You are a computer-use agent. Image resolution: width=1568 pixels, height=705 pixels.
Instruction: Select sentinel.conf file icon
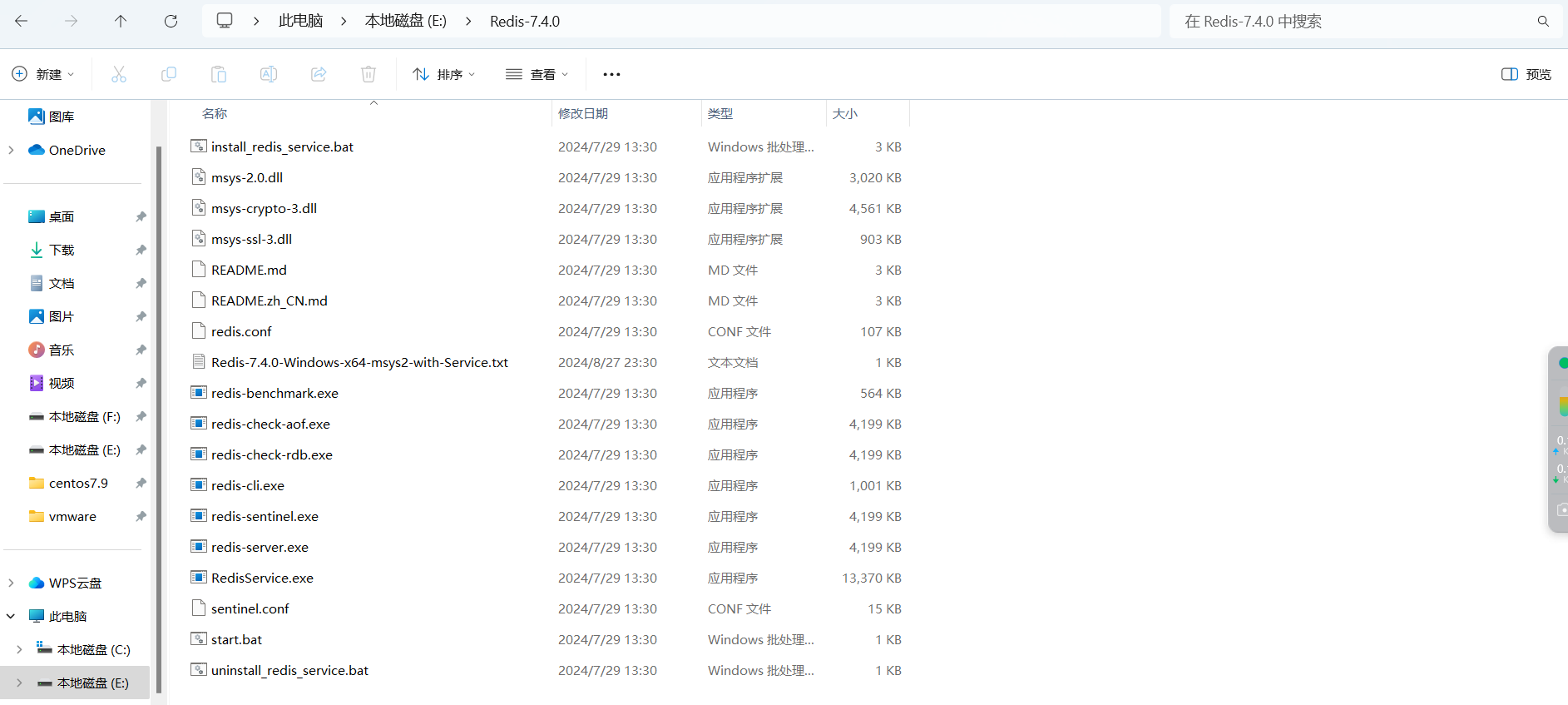(199, 608)
